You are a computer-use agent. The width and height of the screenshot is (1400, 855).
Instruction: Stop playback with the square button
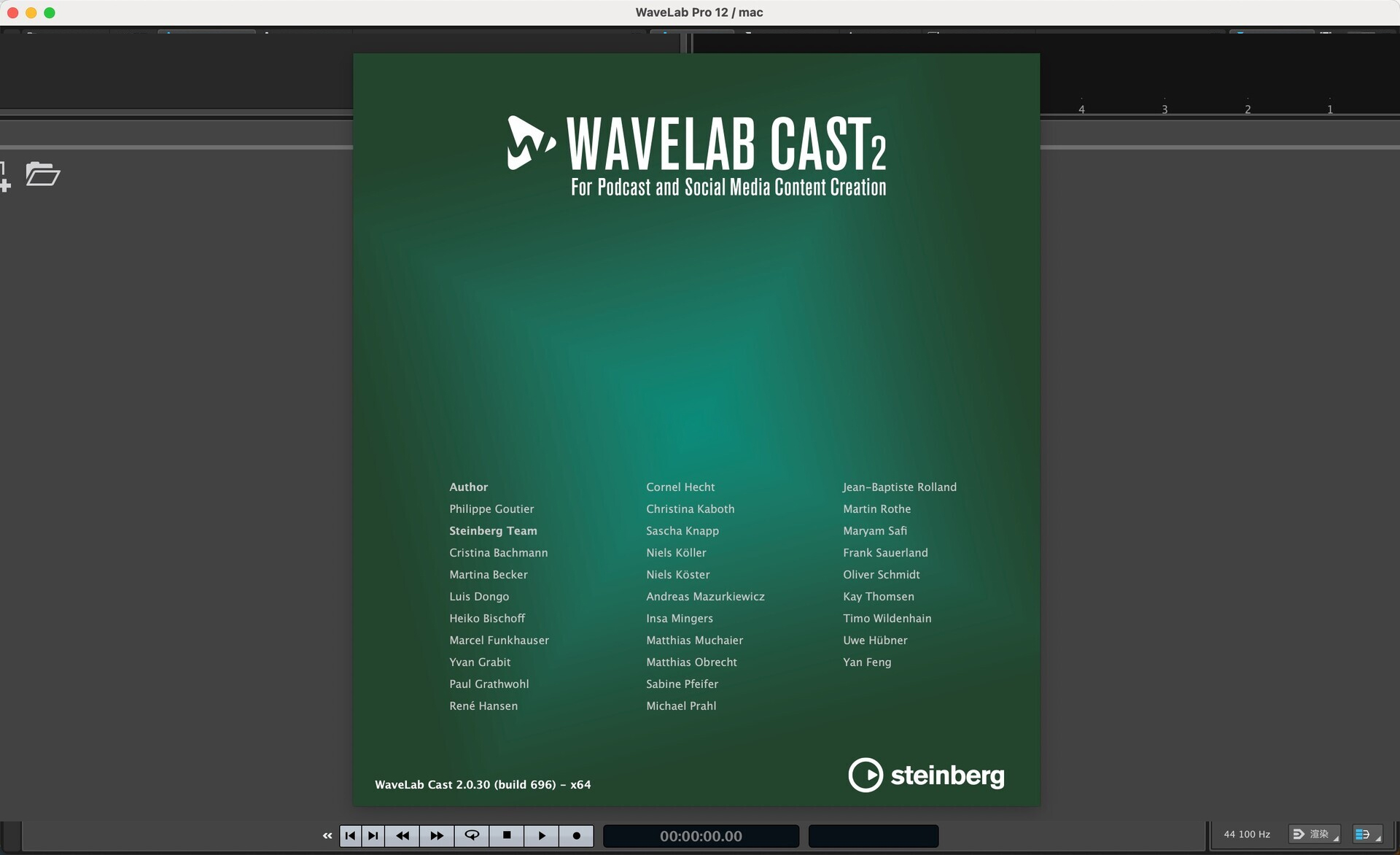tap(507, 836)
